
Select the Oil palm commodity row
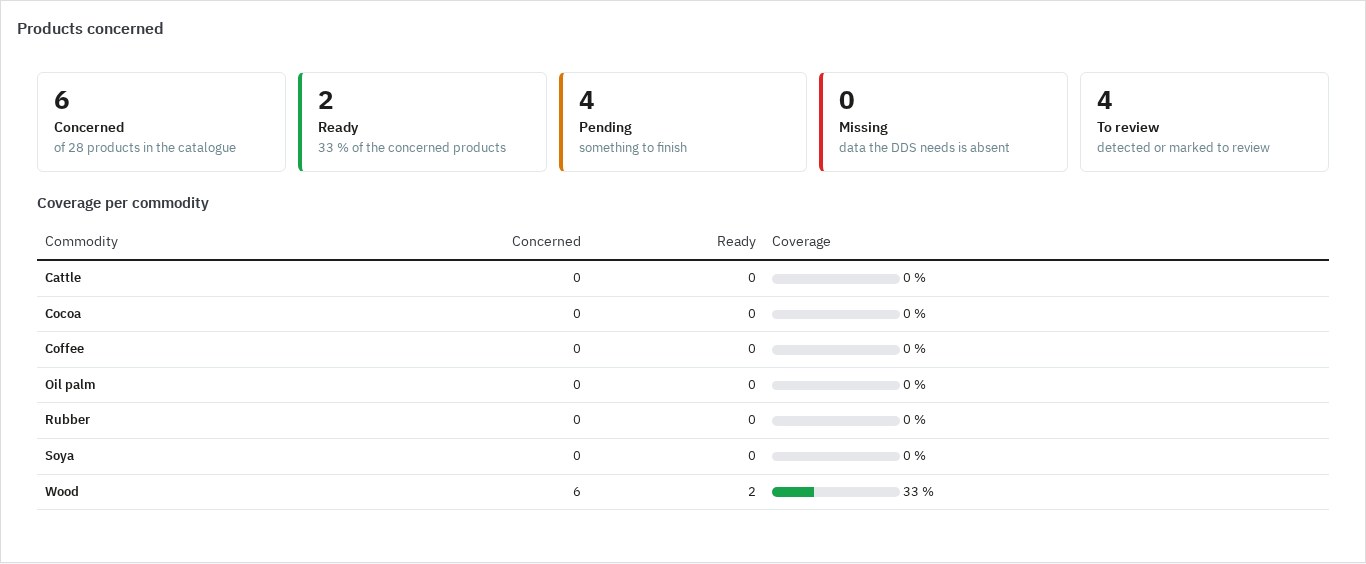click(x=683, y=385)
